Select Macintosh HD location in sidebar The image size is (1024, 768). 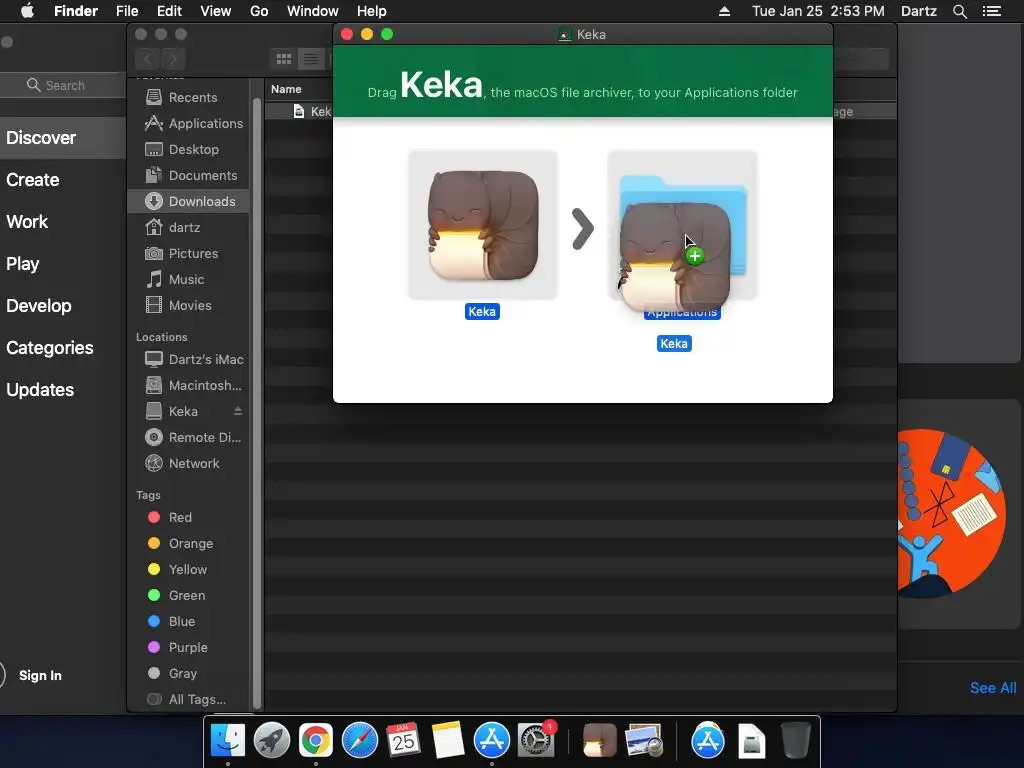coord(193,385)
